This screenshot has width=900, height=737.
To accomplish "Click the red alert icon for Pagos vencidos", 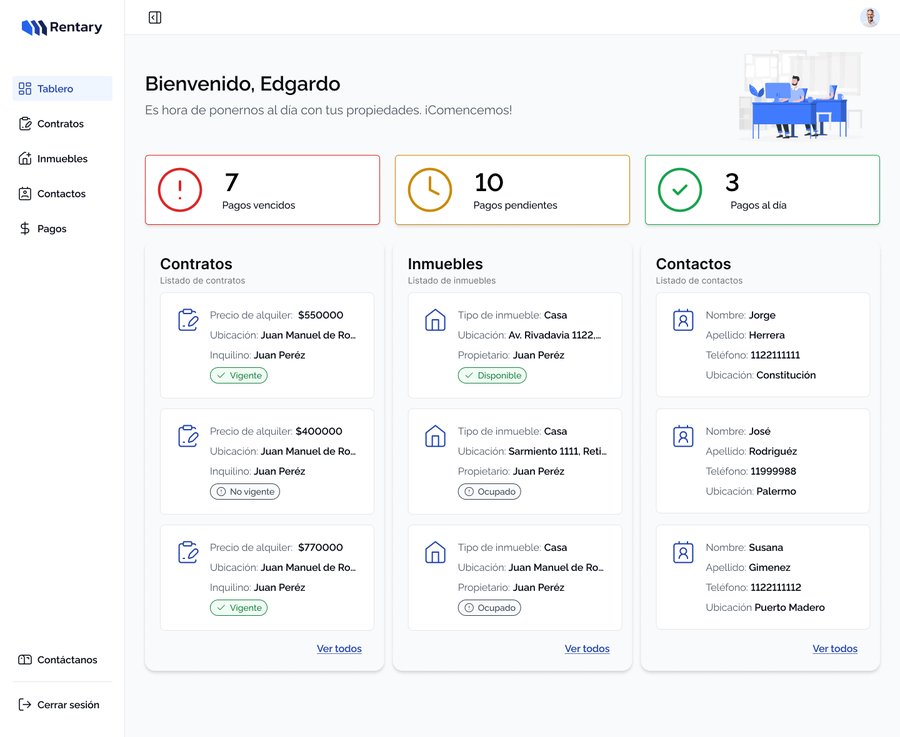I will 180,189.
